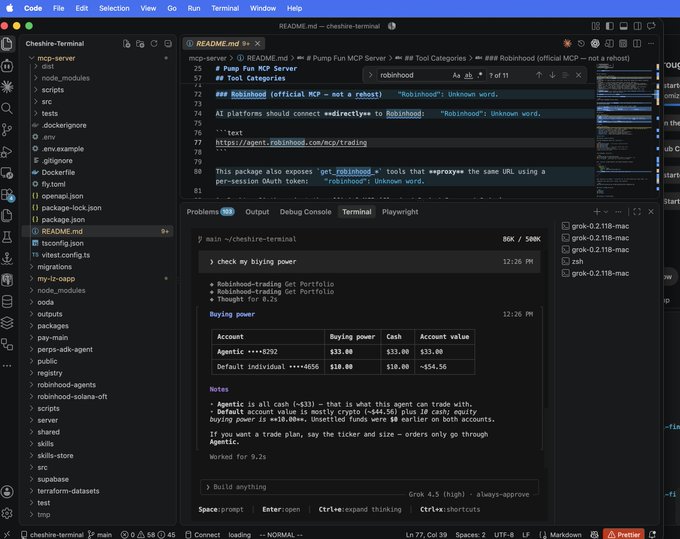Open the timeline history icon in editor toolbar

581,43
